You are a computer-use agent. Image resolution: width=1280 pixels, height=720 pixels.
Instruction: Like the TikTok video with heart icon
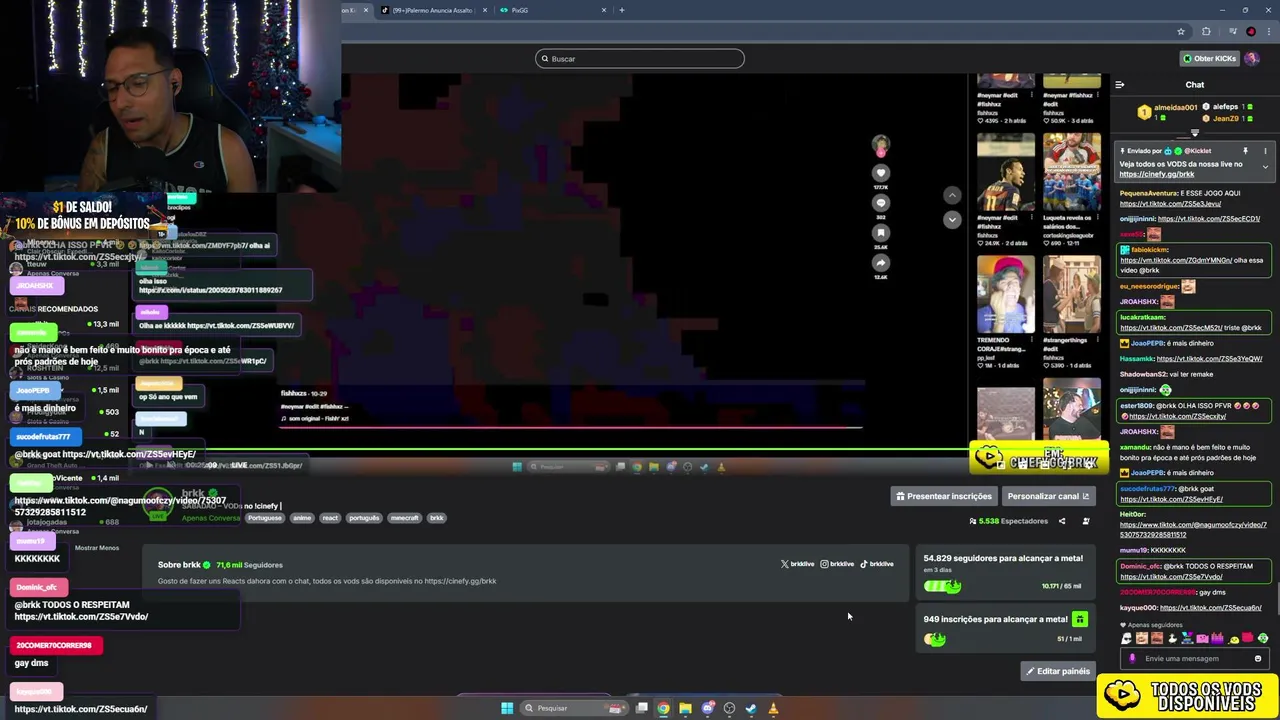click(881, 173)
